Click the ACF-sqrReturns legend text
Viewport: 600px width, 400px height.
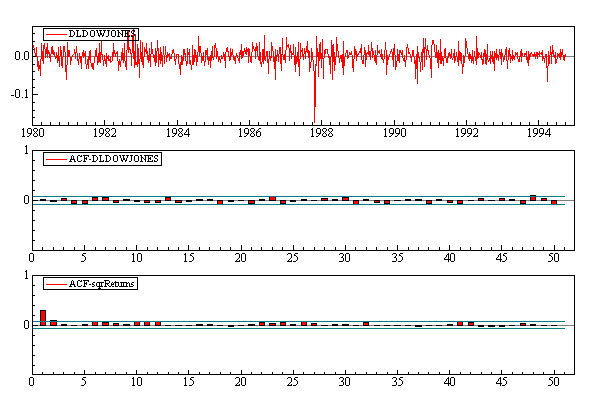(x=101, y=284)
